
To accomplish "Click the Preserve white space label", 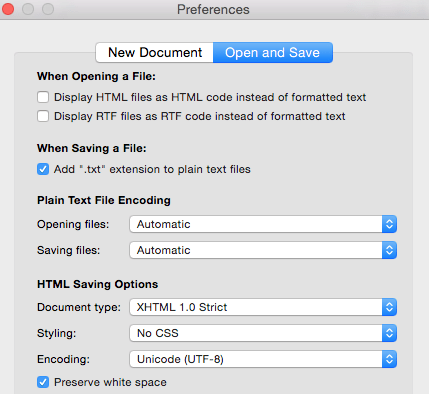I will (110, 382).
